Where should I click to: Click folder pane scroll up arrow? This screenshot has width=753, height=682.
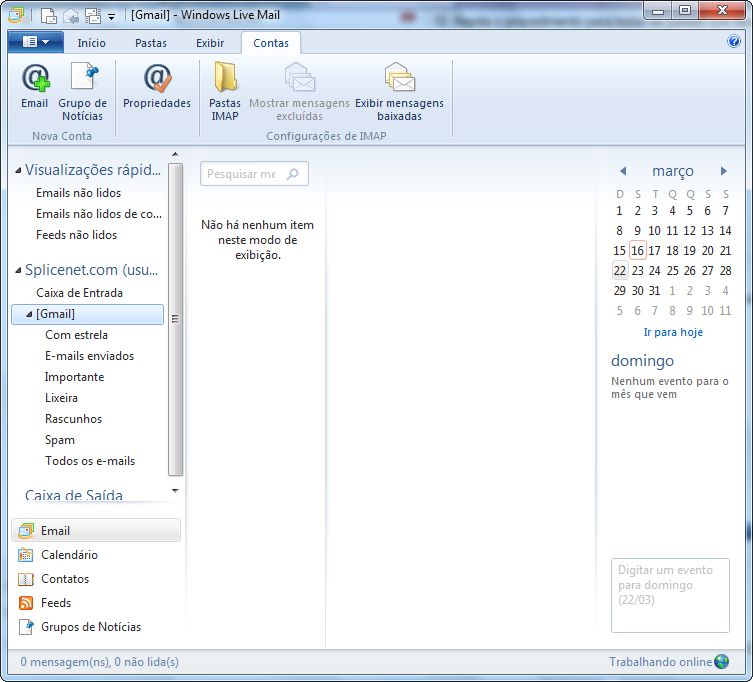(x=175, y=154)
